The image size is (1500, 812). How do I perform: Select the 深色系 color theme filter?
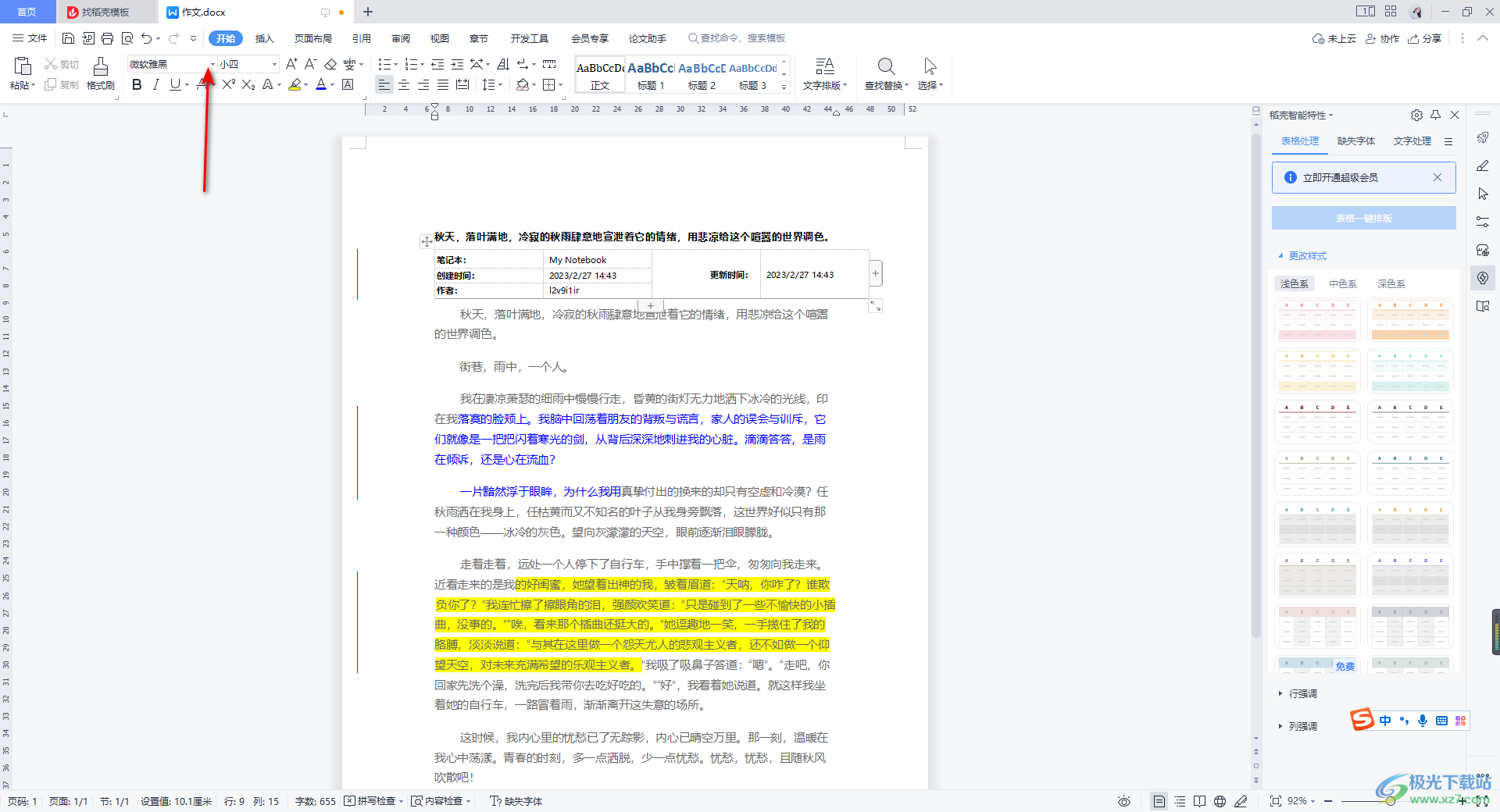(x=1391, y=284)
